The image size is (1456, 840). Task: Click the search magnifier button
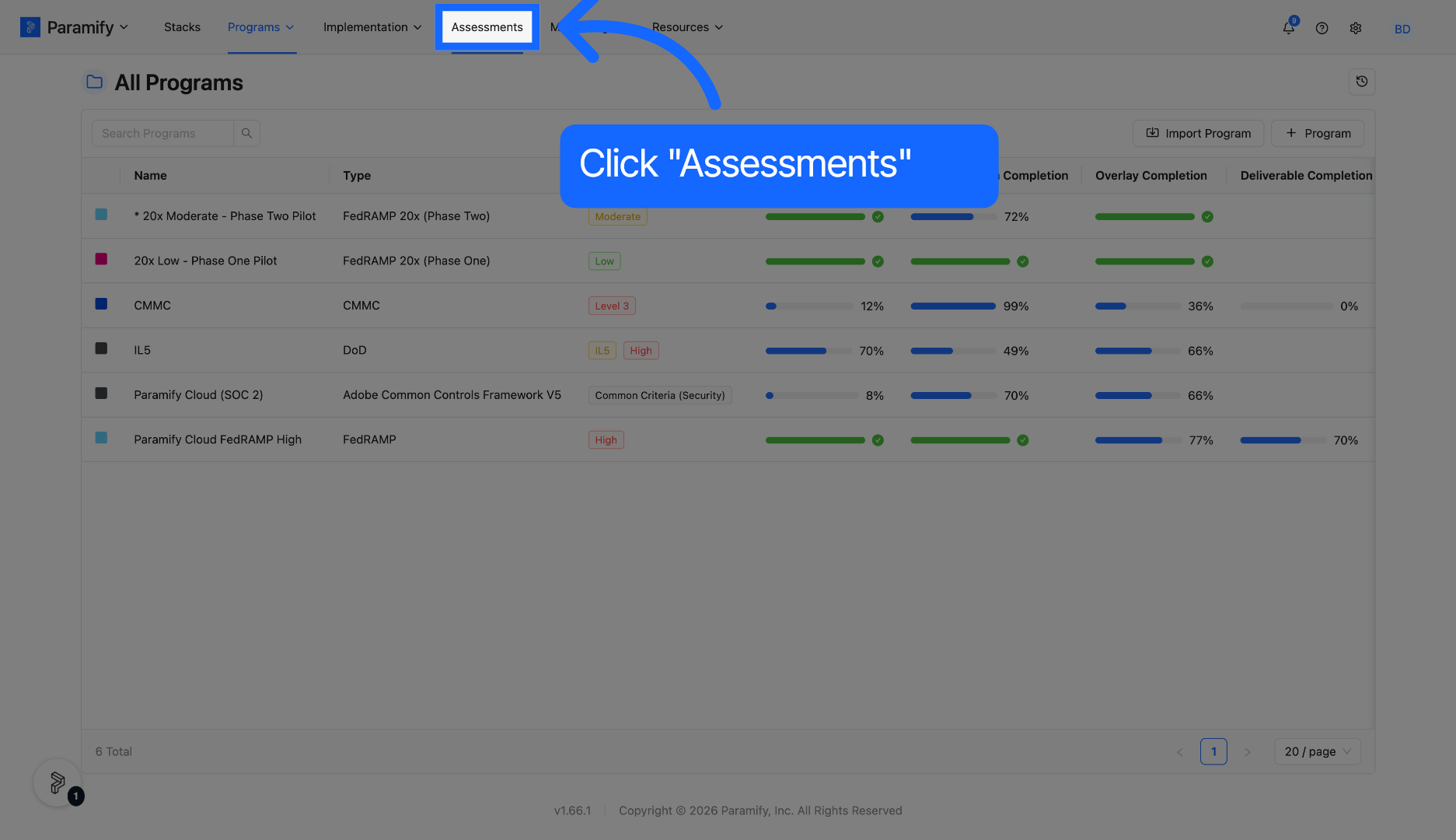click(x=246, y=134)
